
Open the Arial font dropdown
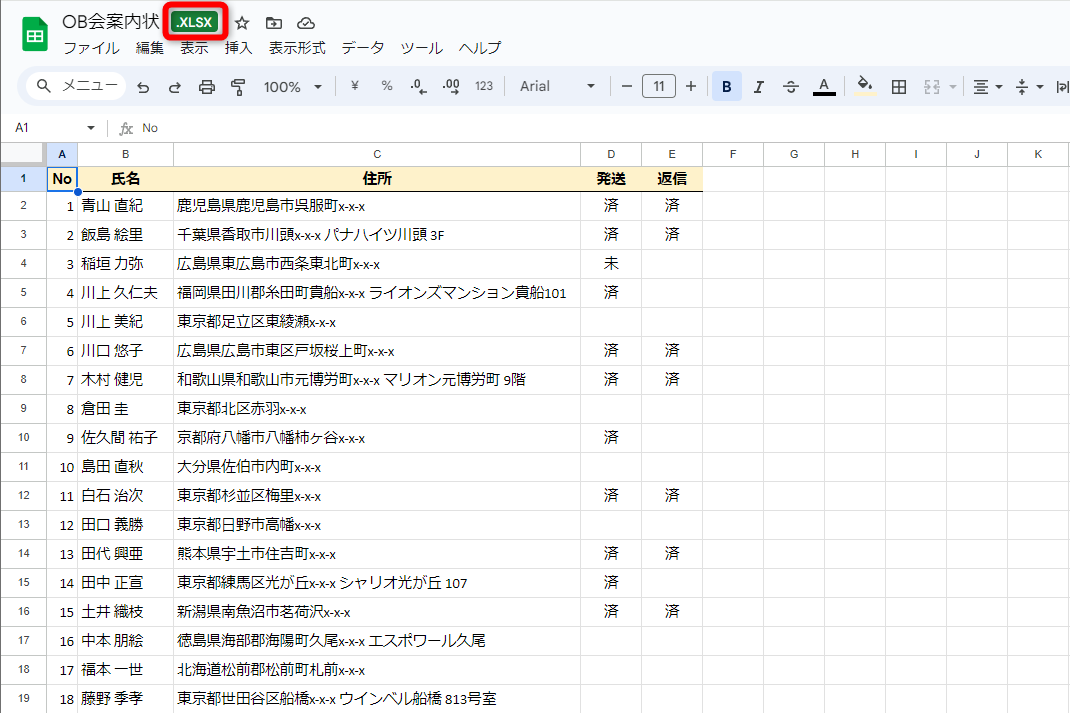(556, 86)
